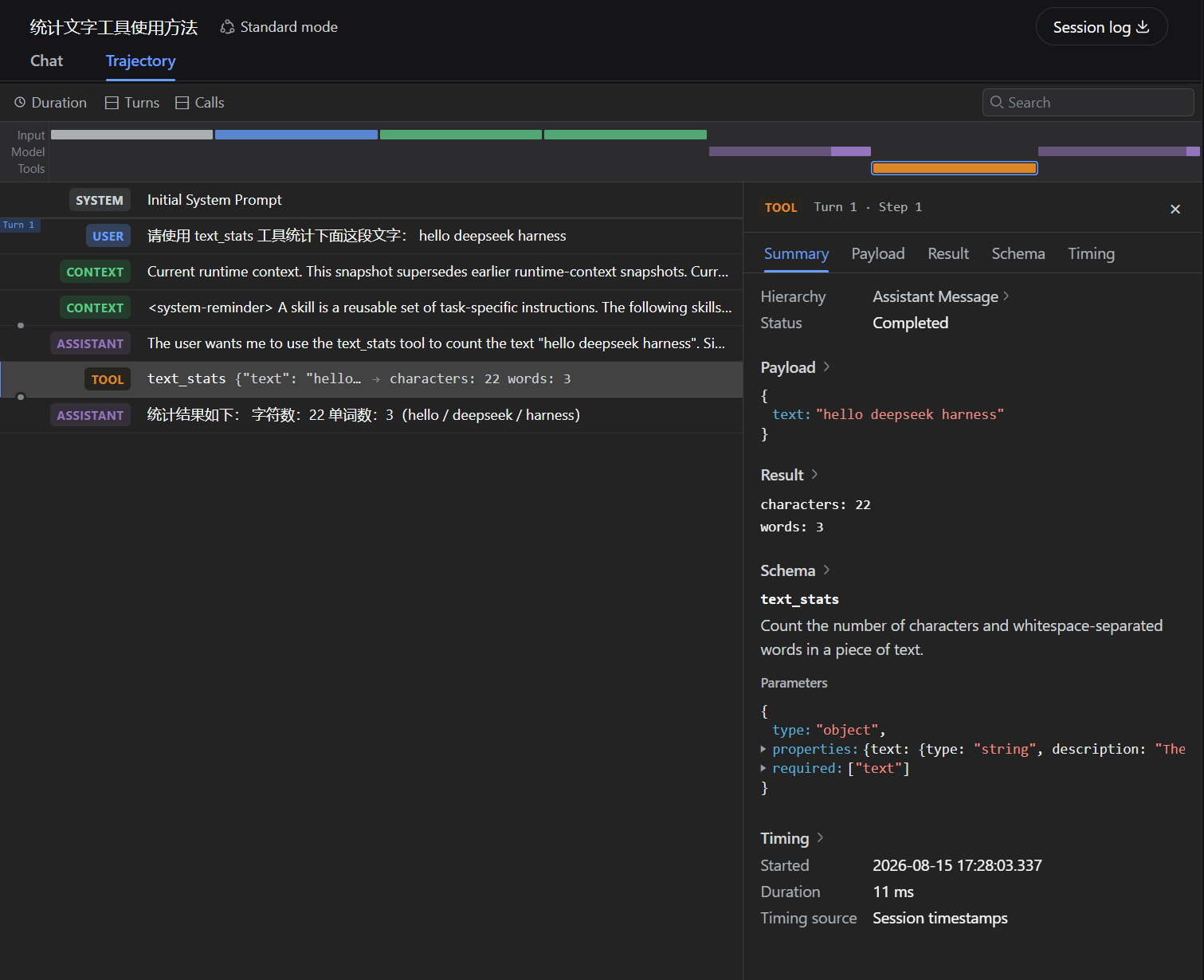Click the 统计文字工具使用方法 session title

click(114, 27)
